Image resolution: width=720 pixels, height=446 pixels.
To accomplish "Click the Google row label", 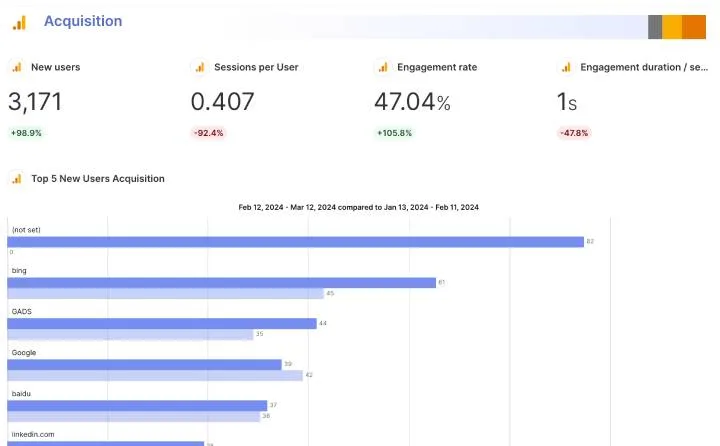I will click(24, 352).
